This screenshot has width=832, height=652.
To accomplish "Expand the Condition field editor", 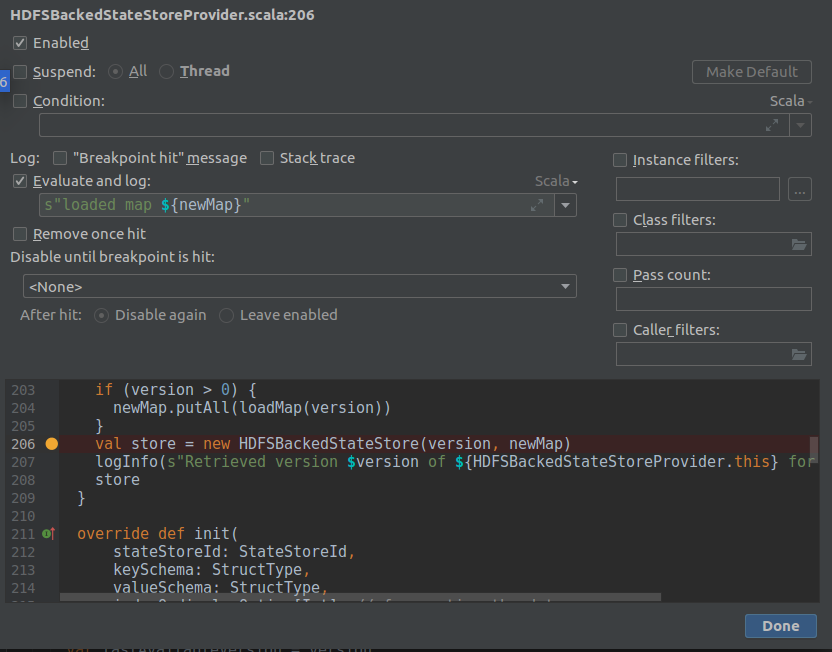I will coord(772,125).
